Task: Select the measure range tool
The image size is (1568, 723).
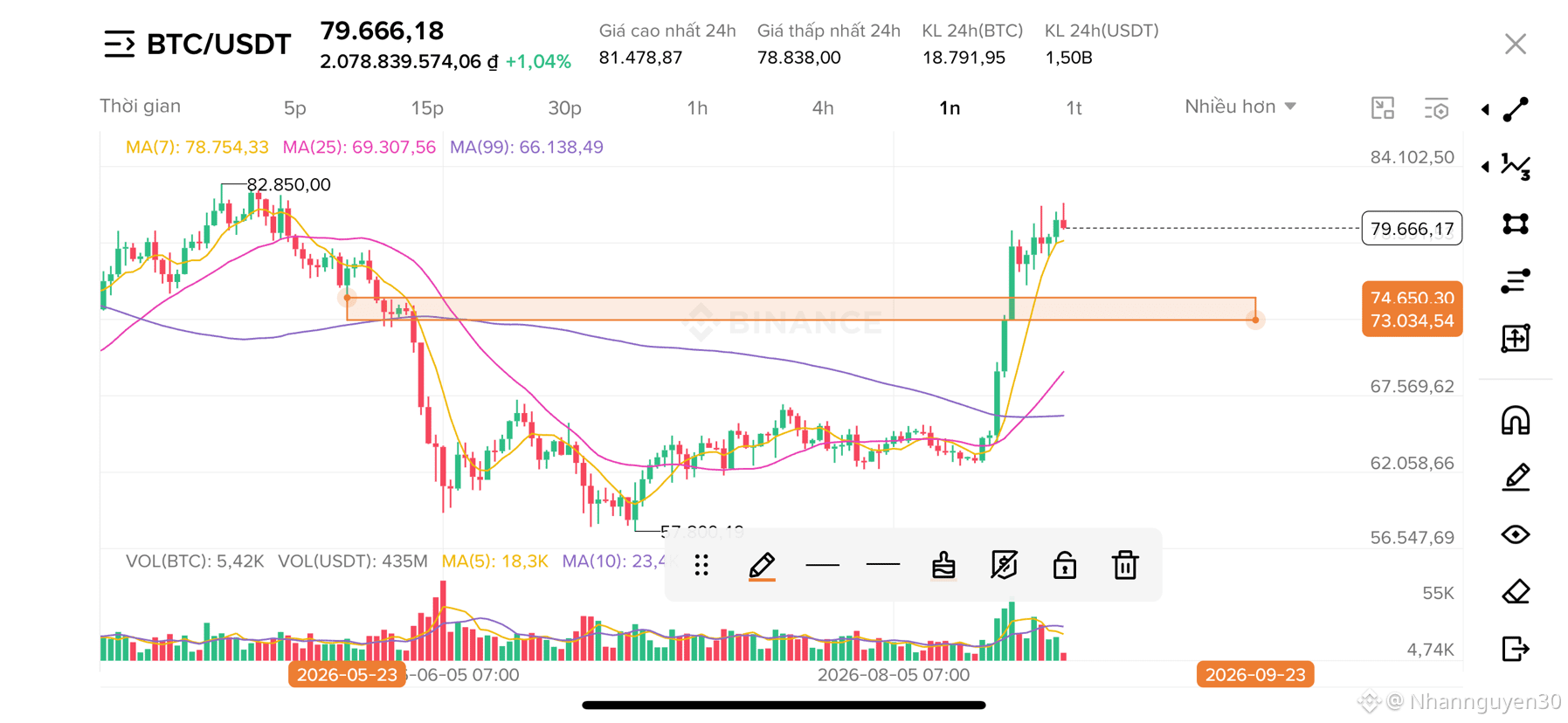Action: (1516, 338)
